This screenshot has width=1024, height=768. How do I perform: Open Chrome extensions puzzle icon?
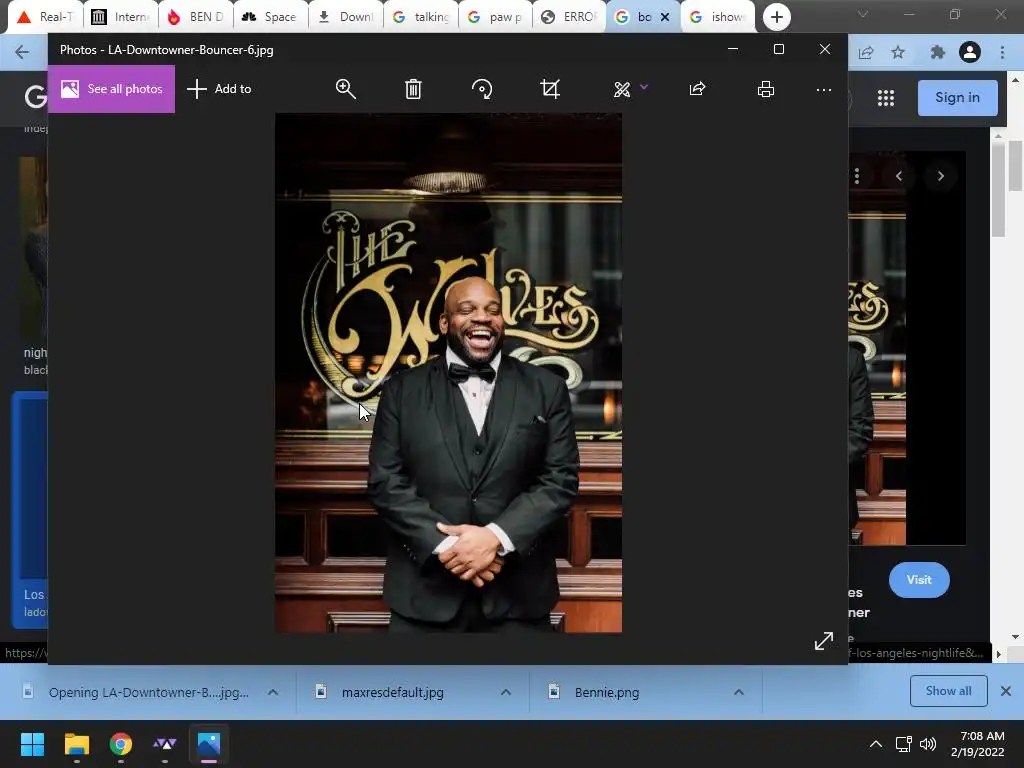pyautogui.click(x=938, y=52)
